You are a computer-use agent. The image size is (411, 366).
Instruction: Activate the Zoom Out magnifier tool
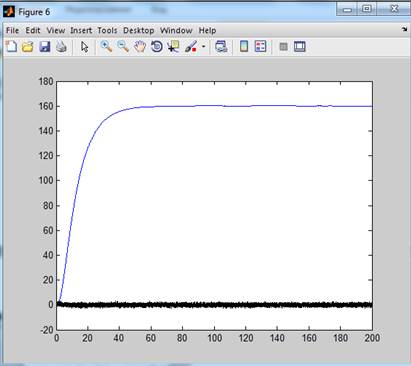[123, 47]
